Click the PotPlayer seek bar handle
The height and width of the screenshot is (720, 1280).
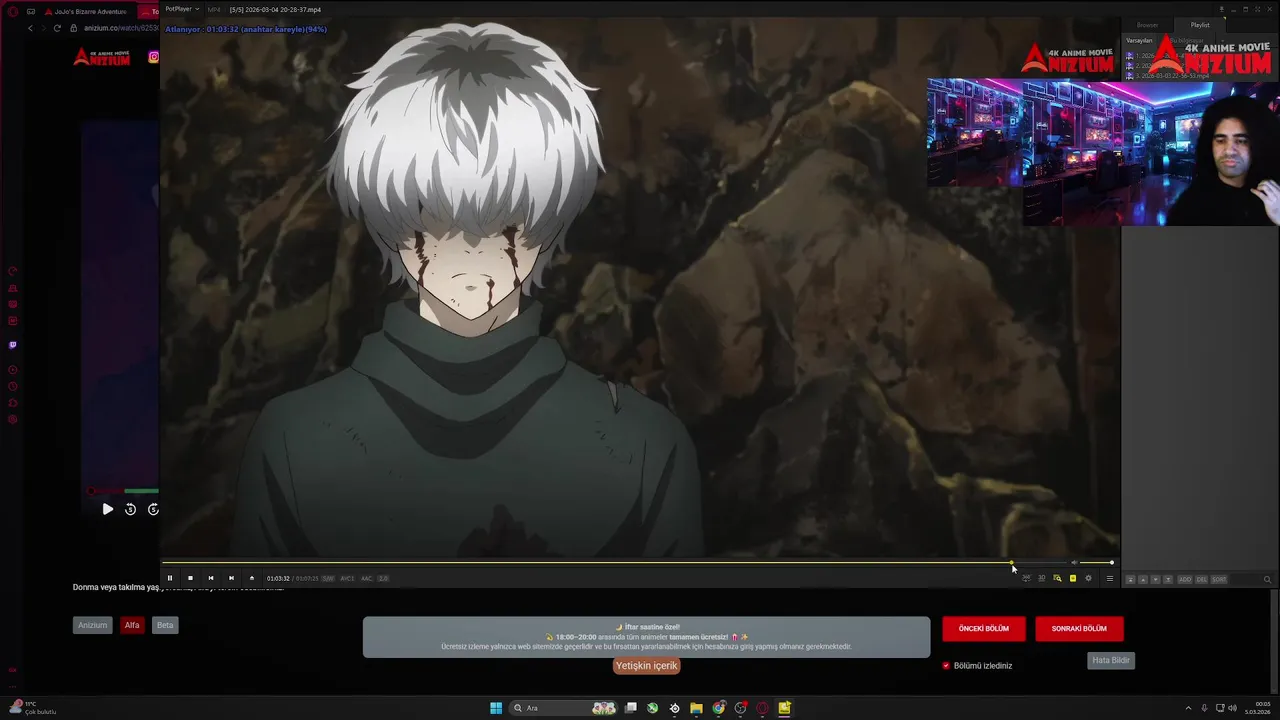tap(1012, 563)
